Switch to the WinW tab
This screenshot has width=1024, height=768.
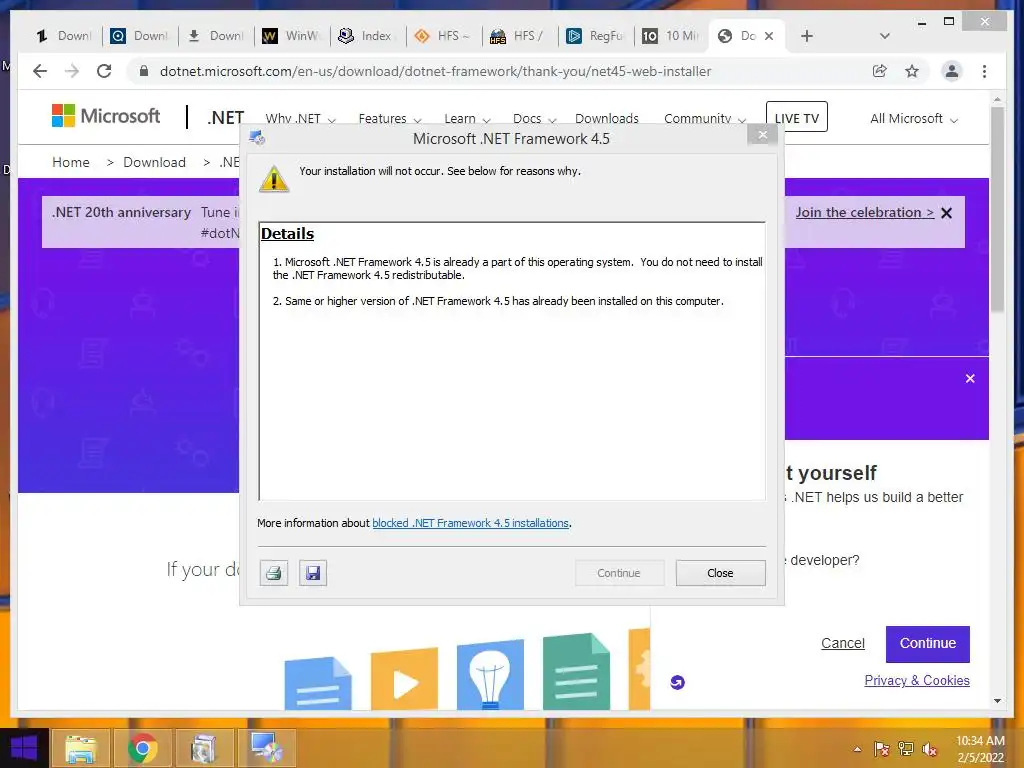click(x=292, y=36)
